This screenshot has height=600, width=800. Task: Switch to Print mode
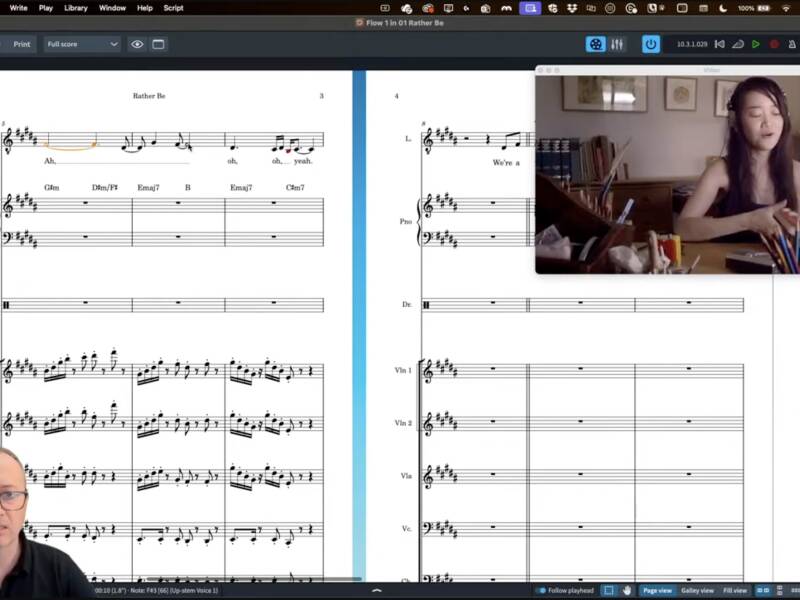[21, 44]
